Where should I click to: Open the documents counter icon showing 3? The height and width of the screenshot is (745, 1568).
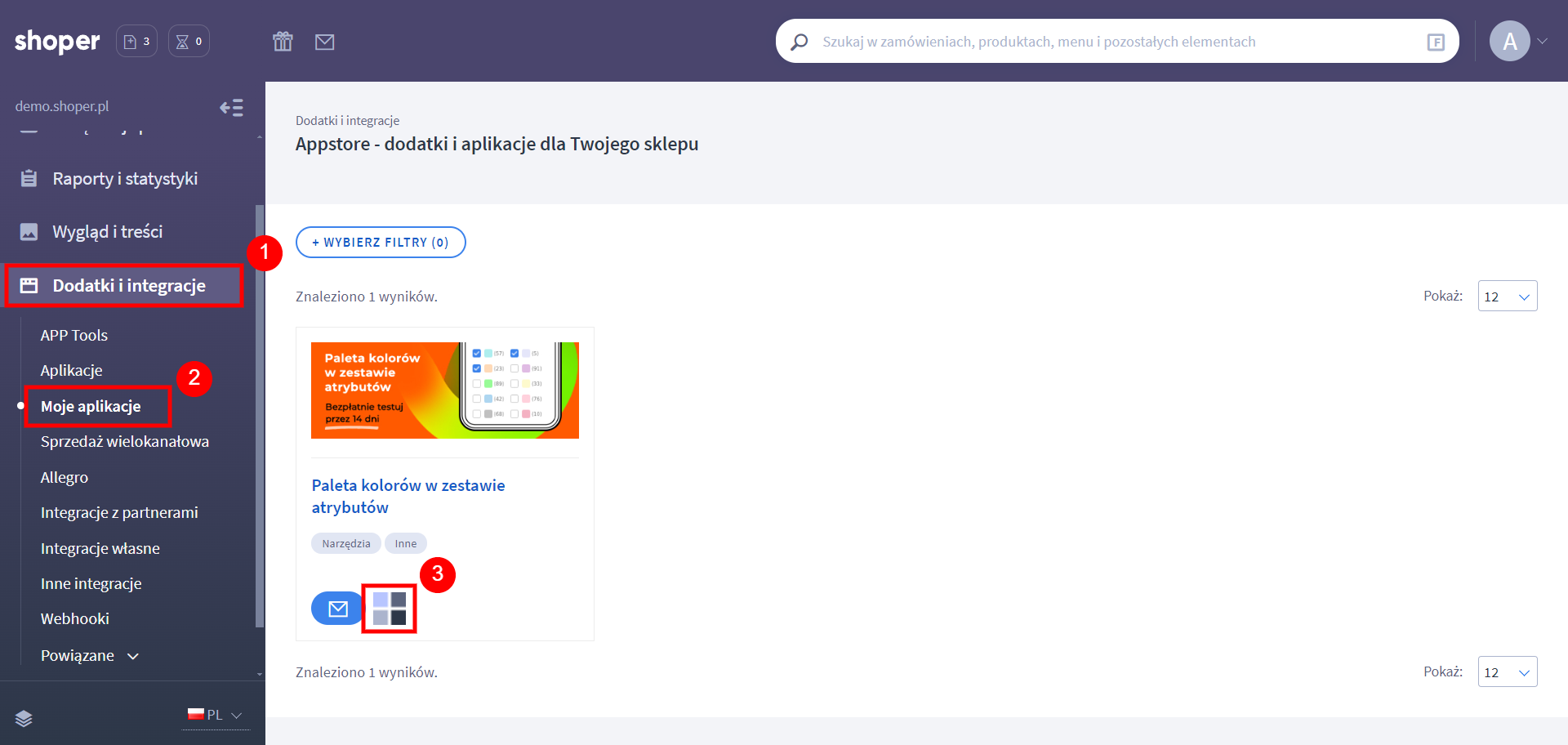click(x=136, y=42)
